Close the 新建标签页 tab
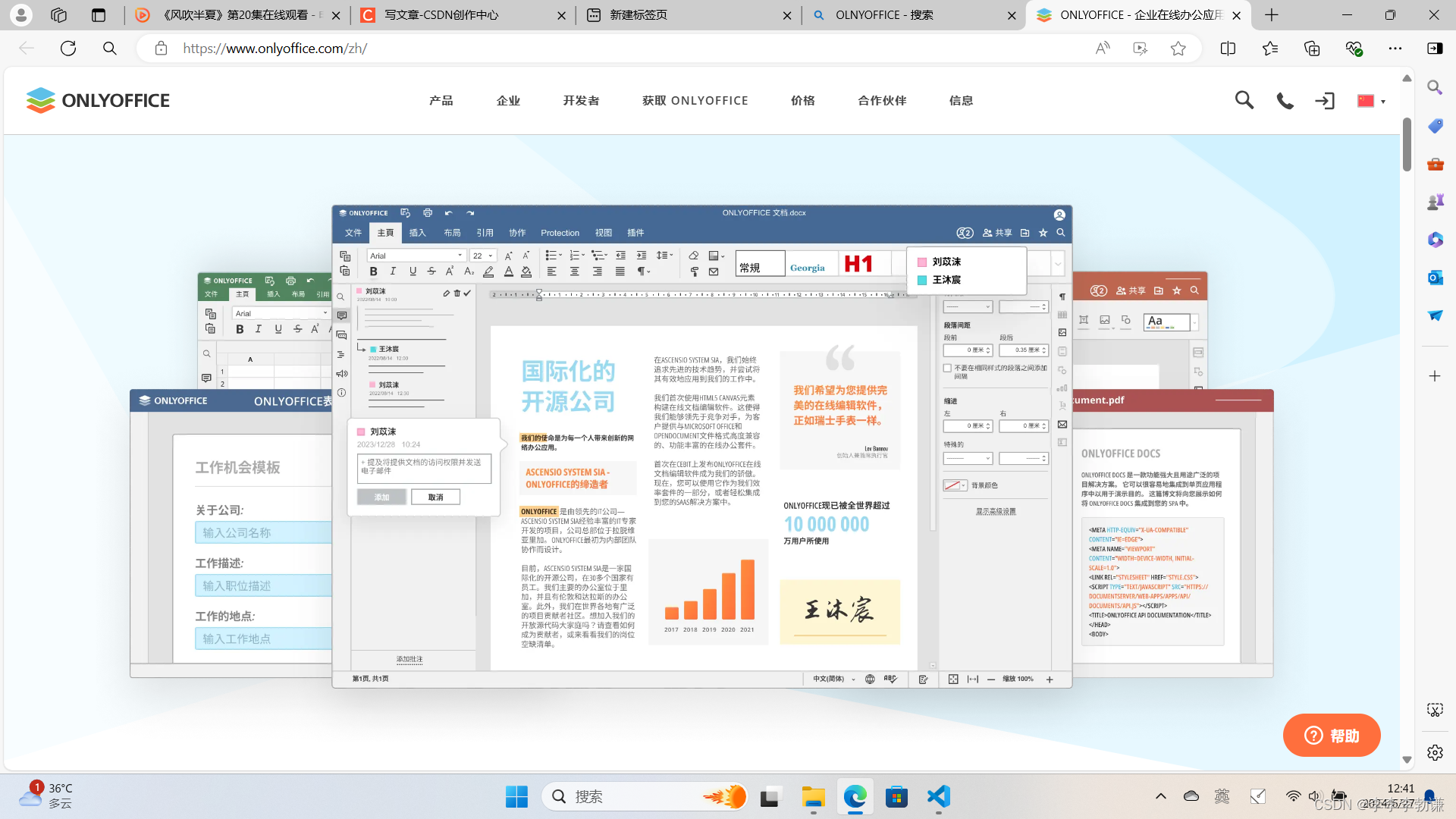The width and height of the screenshot is (1456, 819). tap(787, 15)
